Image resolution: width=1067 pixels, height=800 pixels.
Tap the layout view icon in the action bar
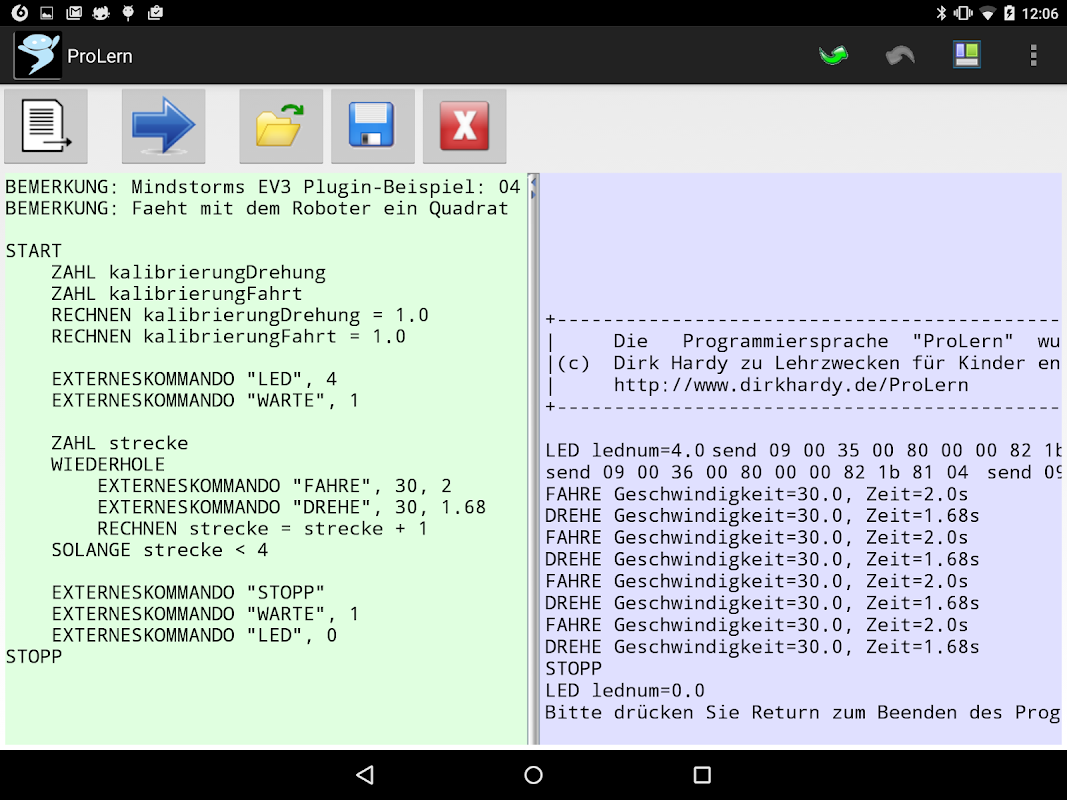coord(966,56)
